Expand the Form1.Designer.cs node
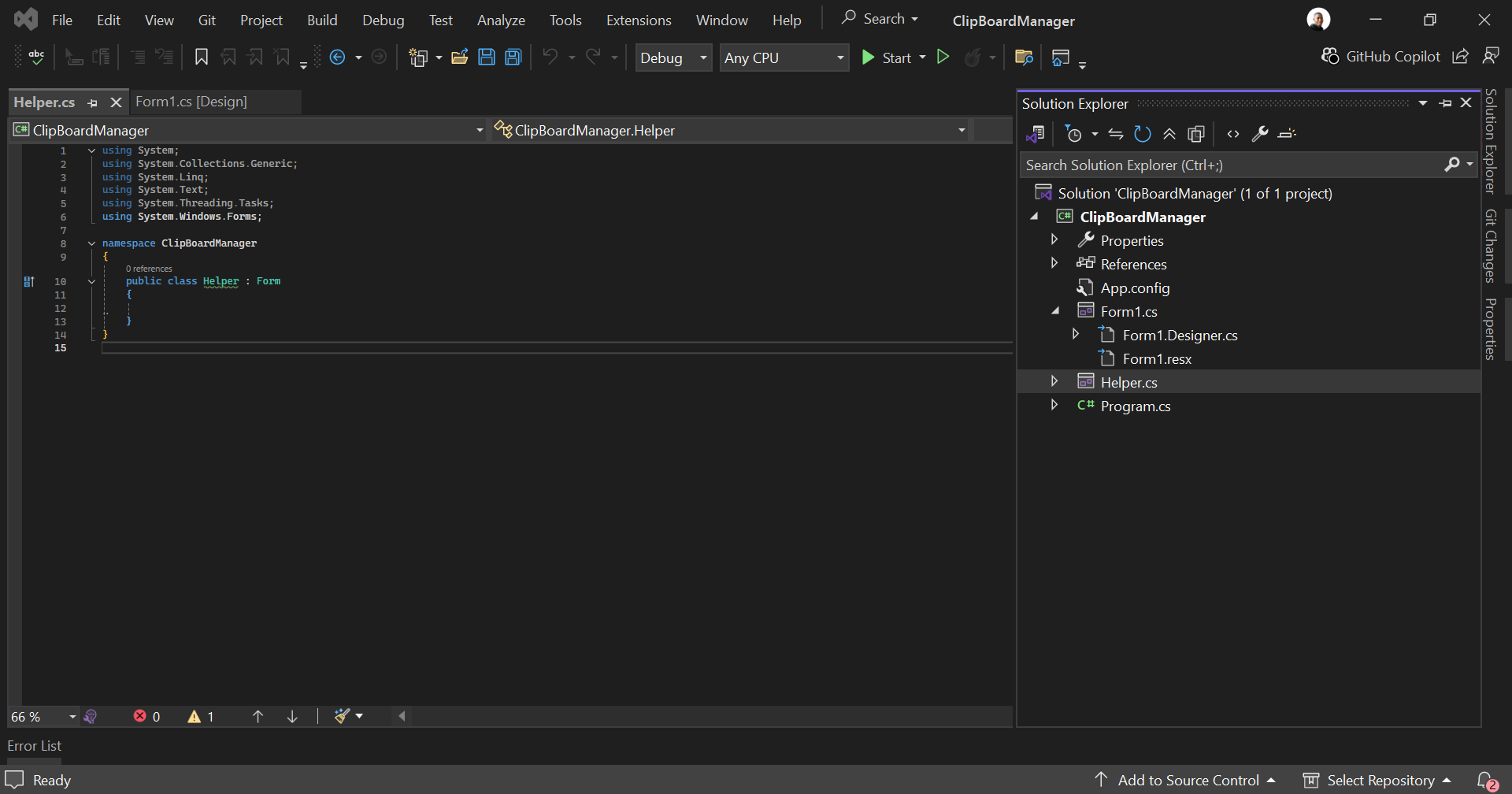Image resolution: width=1512 pixels, height=794 pixels. 1076,334
